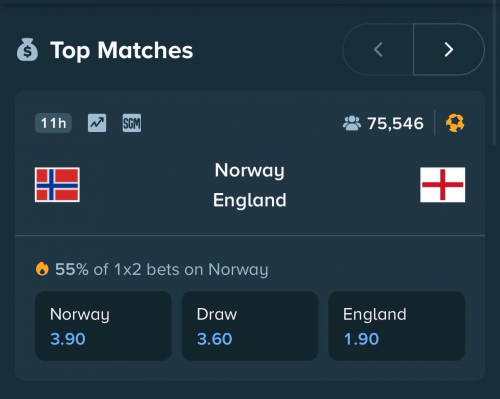
Task: Select the 55% of 1x2 bets text
Action: point(162,269)
